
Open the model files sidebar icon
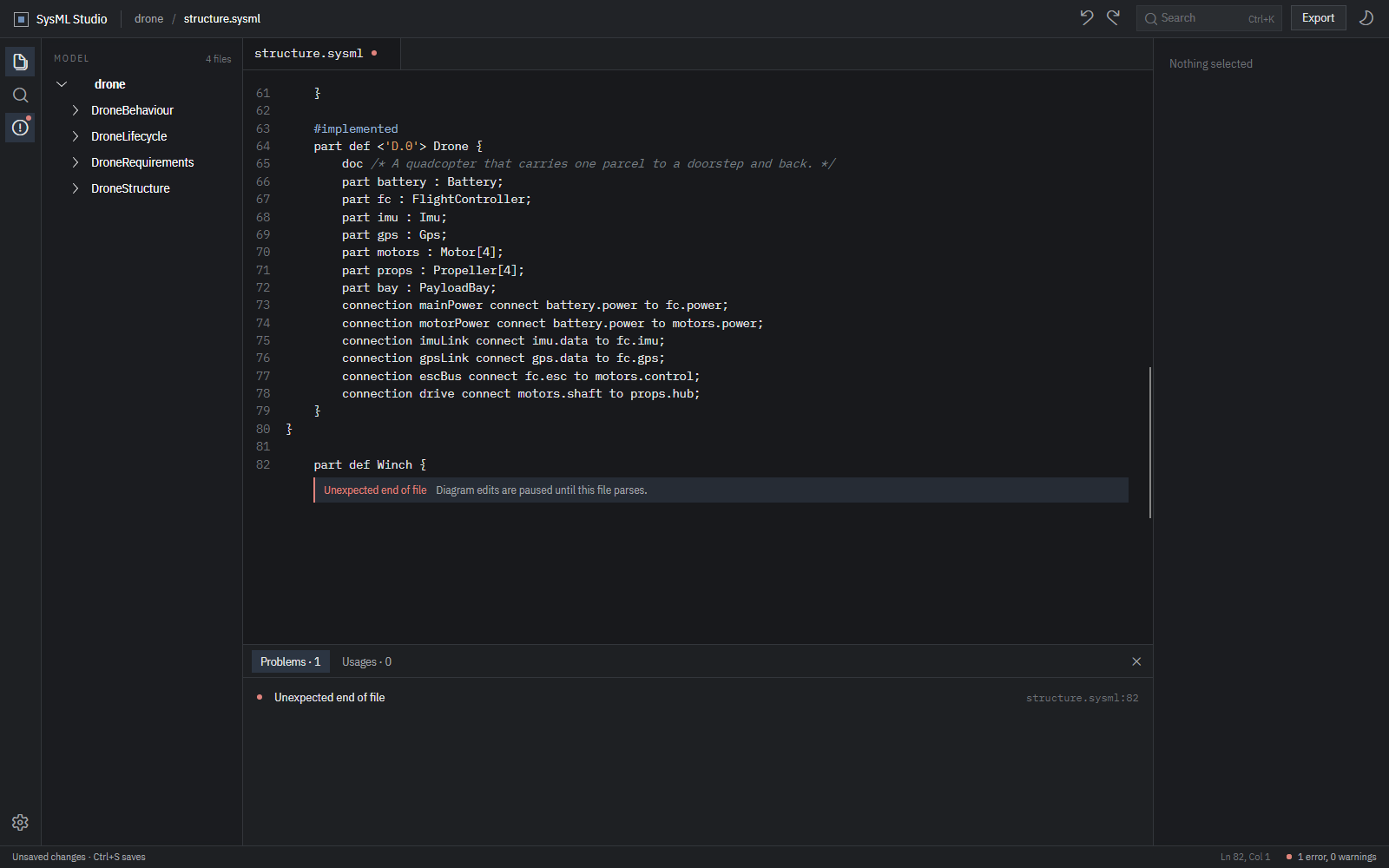pos(20,62)
